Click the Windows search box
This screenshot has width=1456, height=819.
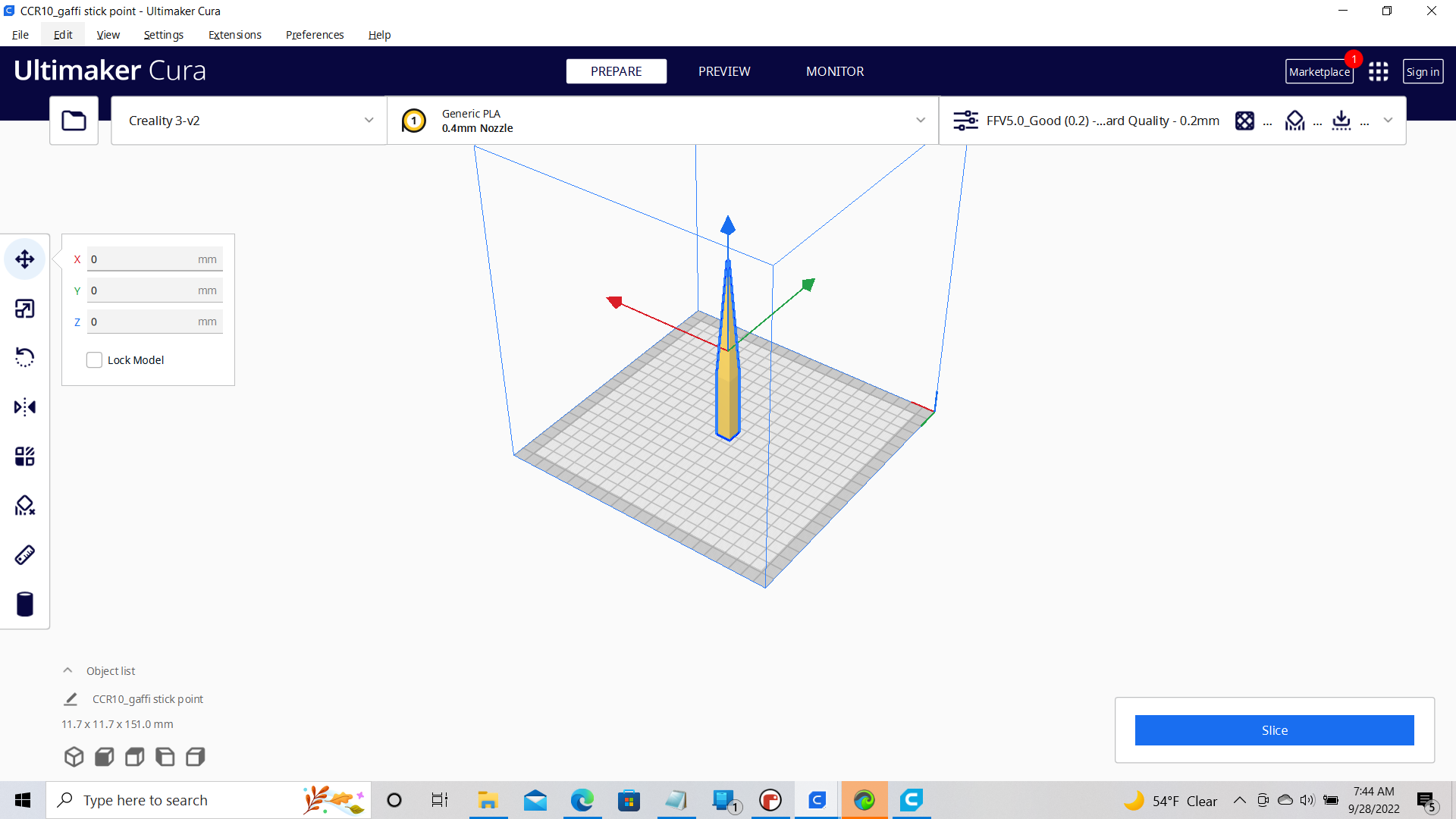209,800
